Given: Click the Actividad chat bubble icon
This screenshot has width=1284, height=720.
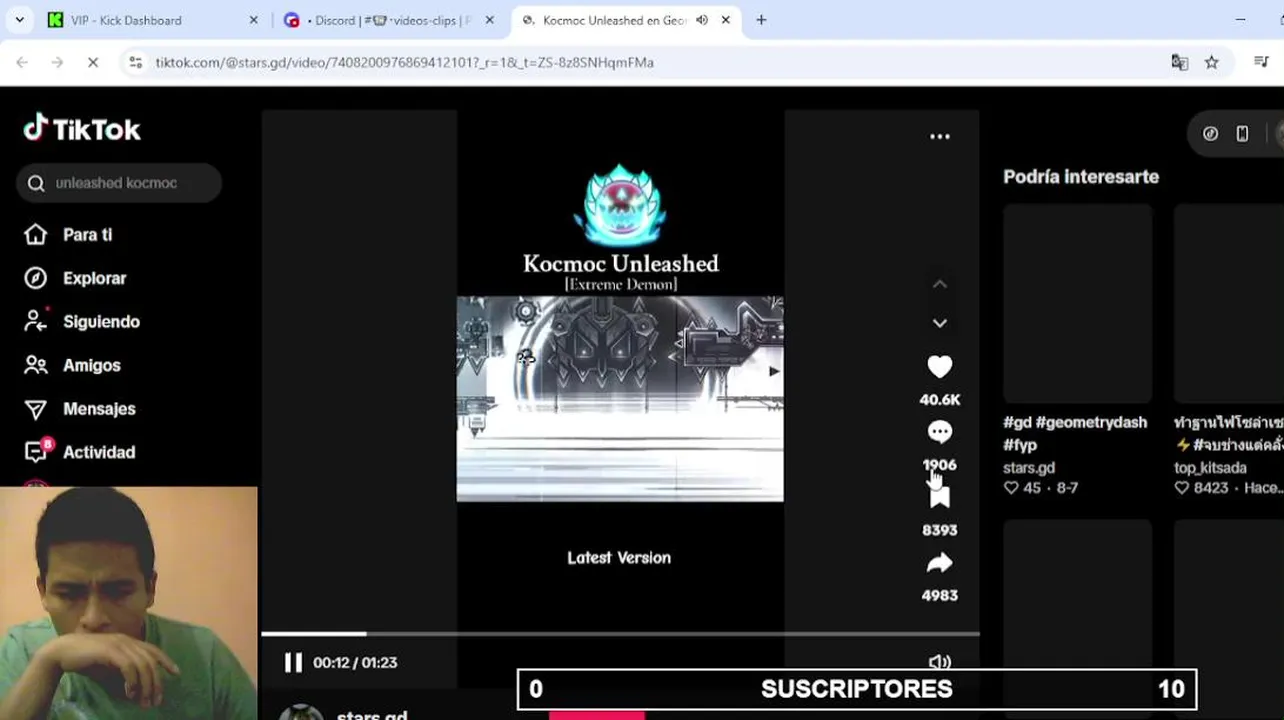Looking at the screenshot, I should [x=36, y=452].
